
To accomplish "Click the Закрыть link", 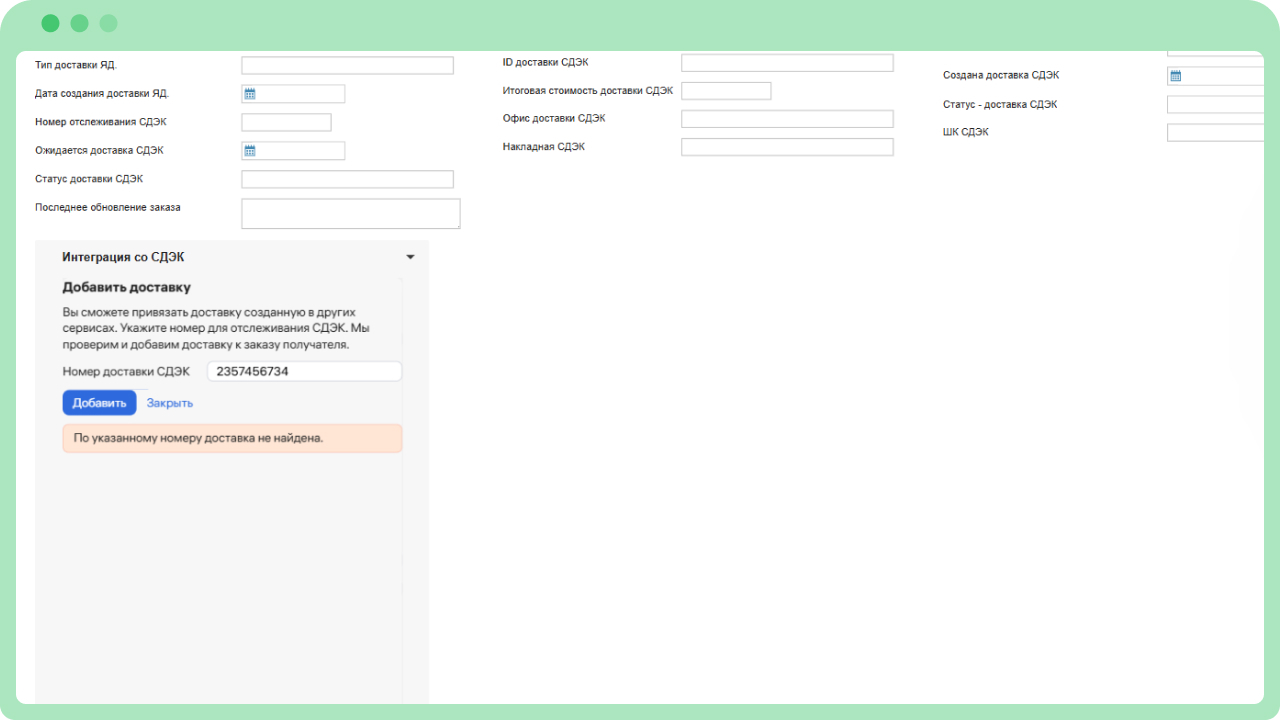I will pyautogui.click(x=170, y=403).
